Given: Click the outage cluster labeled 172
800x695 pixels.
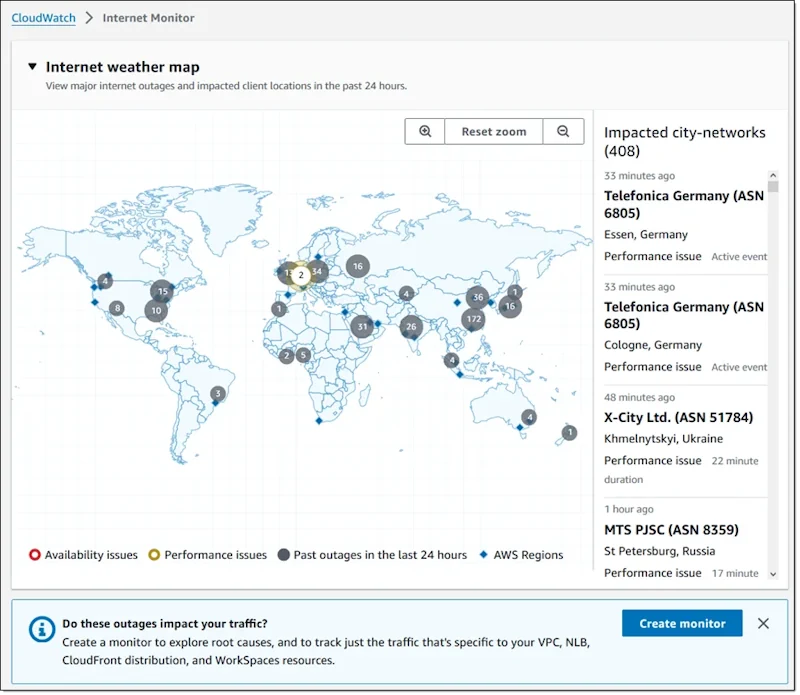Looking at the screenshot, I should click(473, 319).
